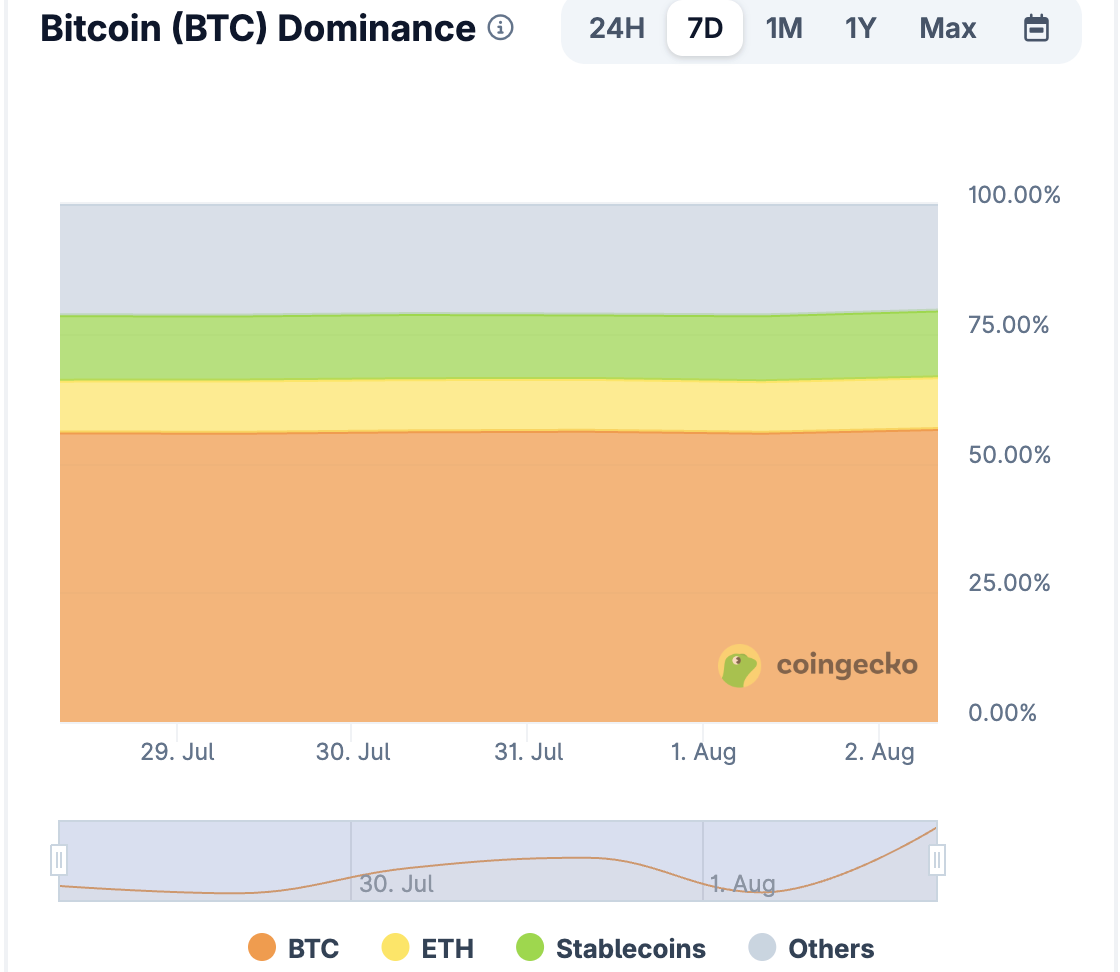Switch chart to 24H range
This screenshot has height=972, width=1120.
tap(616, 29)
